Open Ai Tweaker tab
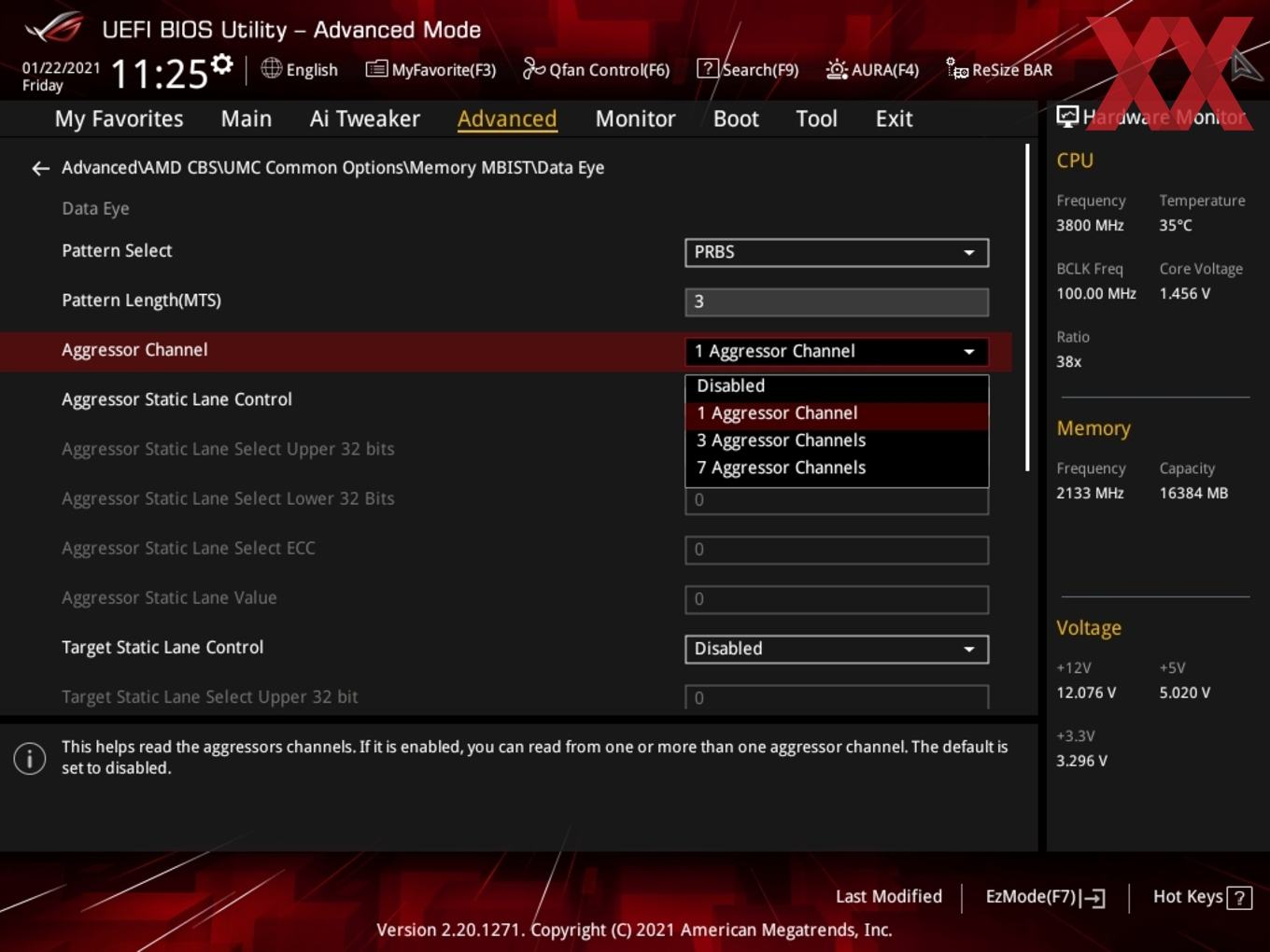Viewport: 1270px width, 952px height. coord(365,119)
